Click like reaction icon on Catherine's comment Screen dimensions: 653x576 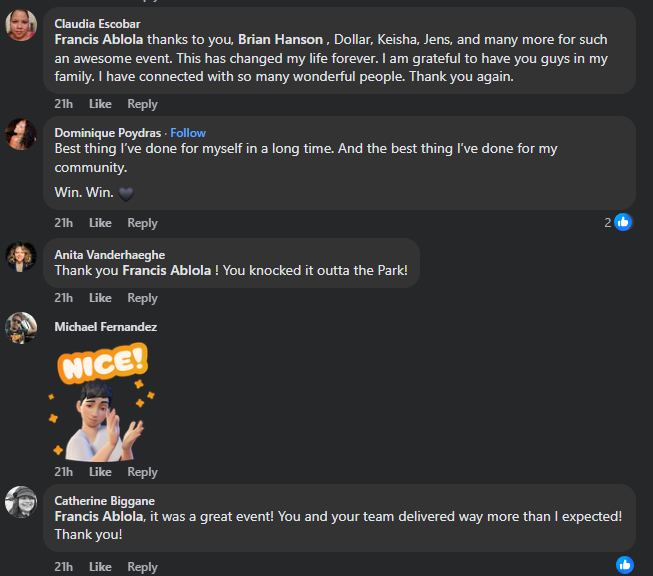[x=624, y=565]
